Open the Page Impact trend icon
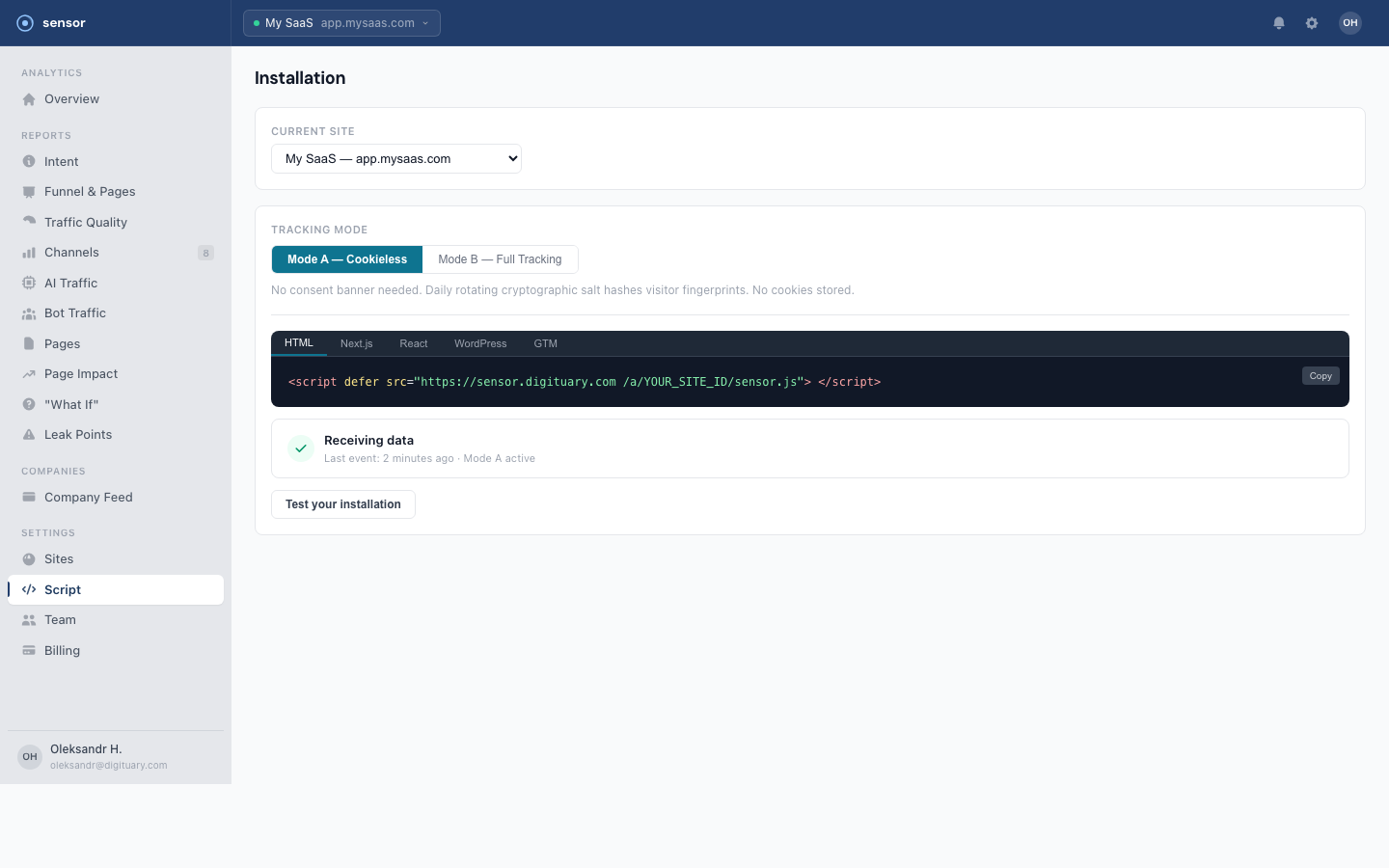 click(29, 374)
